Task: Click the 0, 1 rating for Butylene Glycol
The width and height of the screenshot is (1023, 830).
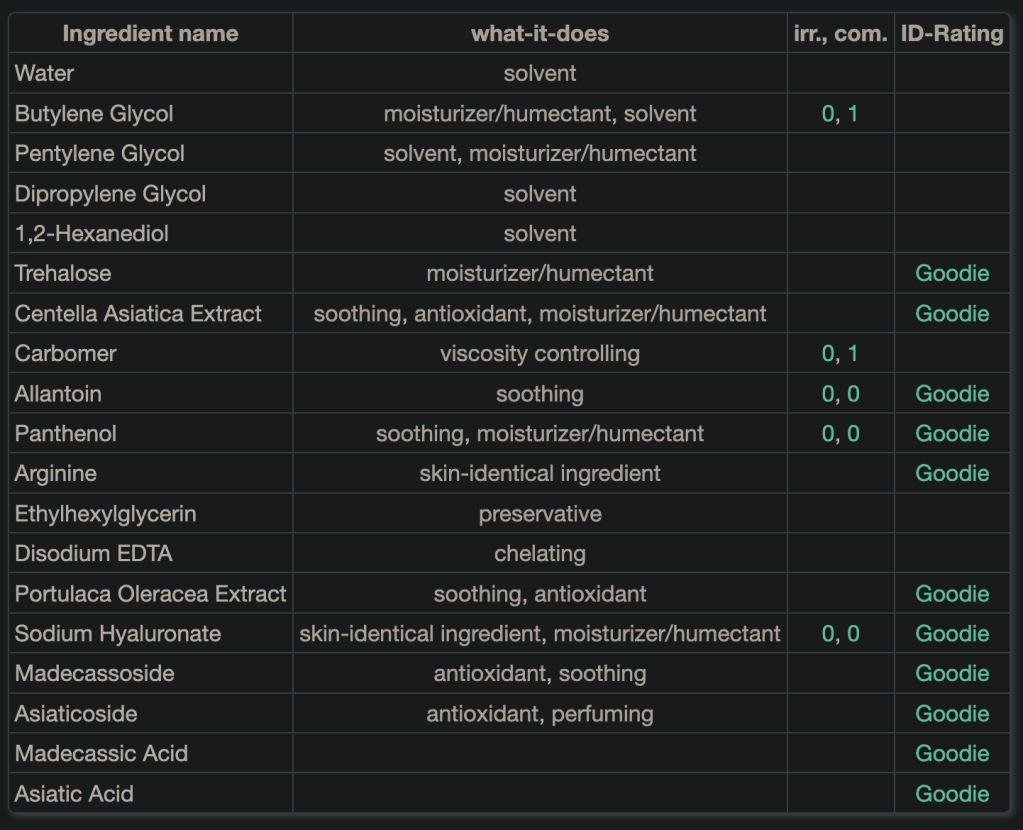Action: 840,114
